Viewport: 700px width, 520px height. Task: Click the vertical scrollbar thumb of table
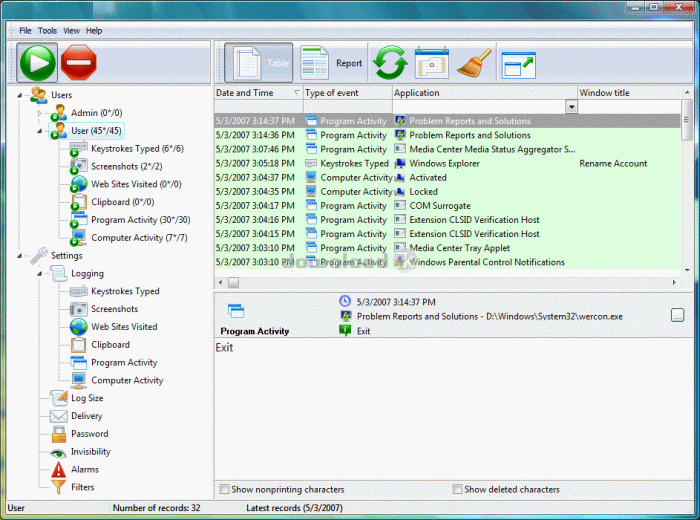(687, 120)
